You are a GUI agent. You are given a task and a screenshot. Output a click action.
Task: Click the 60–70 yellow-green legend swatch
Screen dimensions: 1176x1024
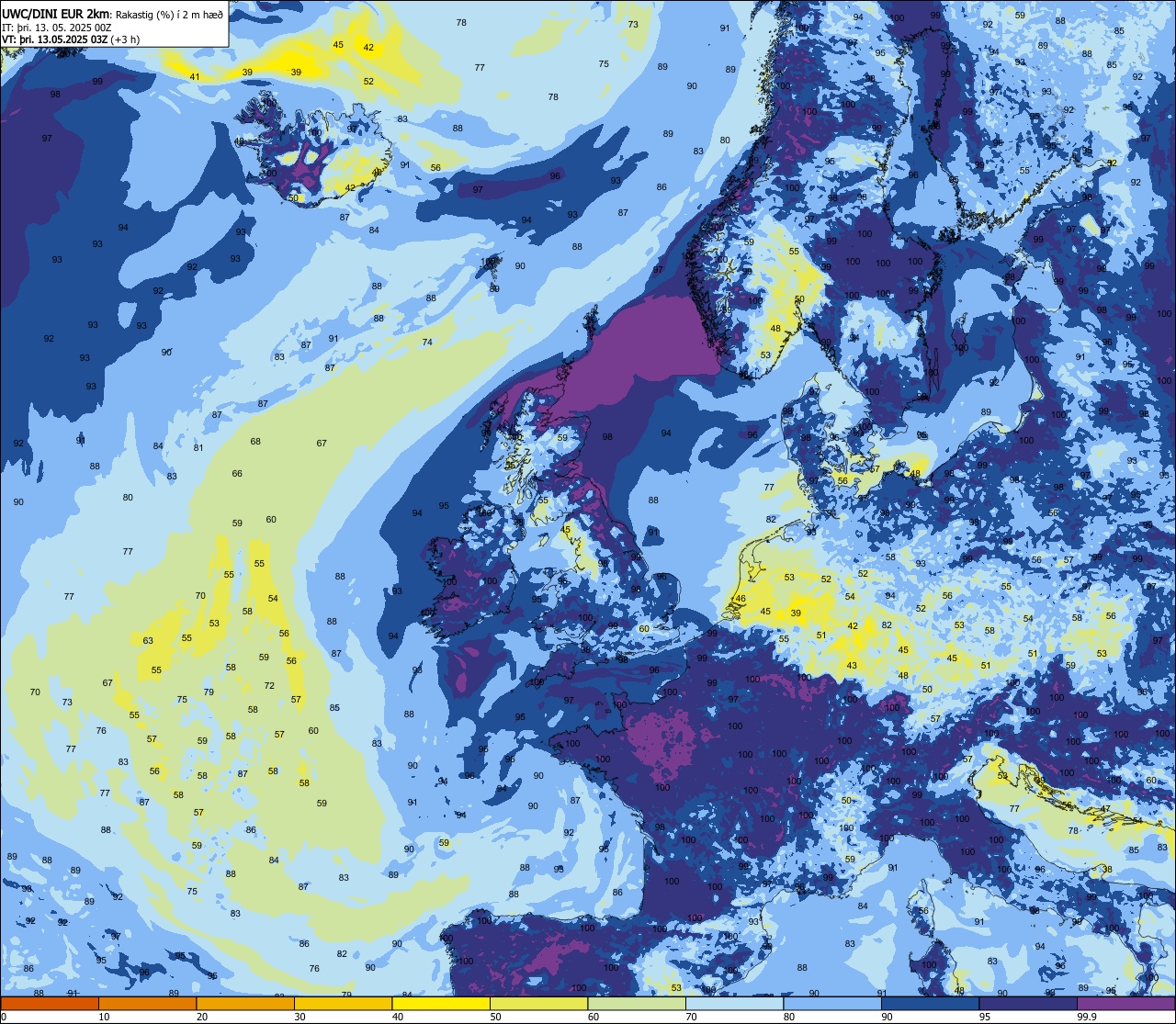[x=637, y=1003]
